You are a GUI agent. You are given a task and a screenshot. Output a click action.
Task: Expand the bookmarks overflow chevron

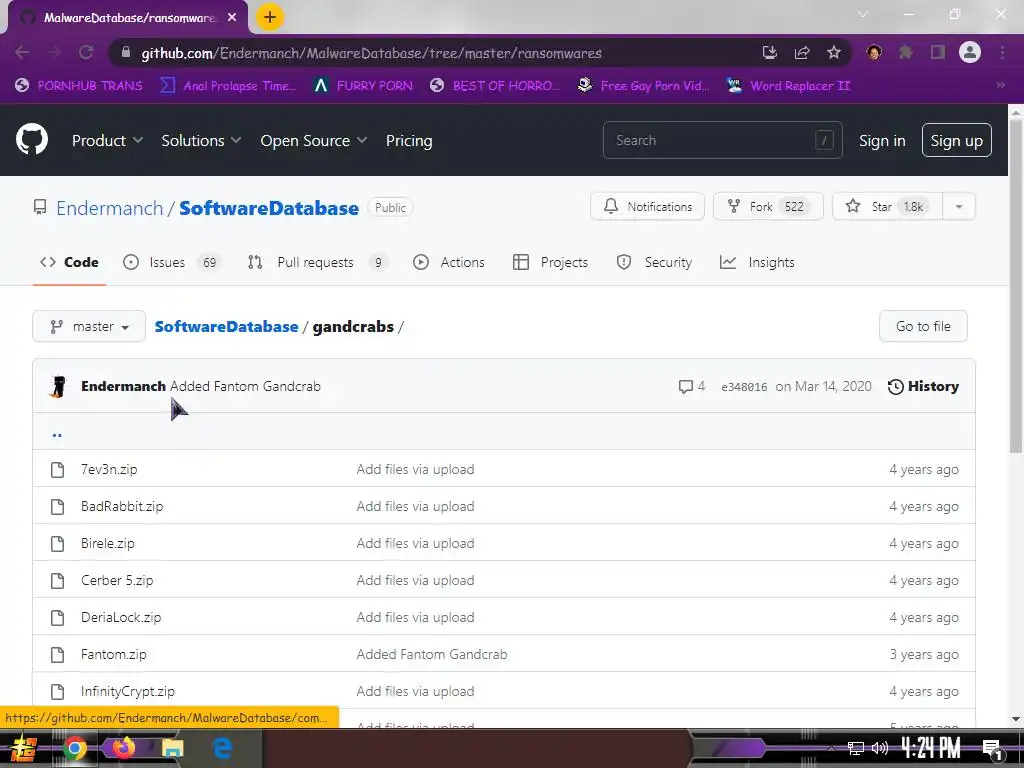tap(1000, 85)
